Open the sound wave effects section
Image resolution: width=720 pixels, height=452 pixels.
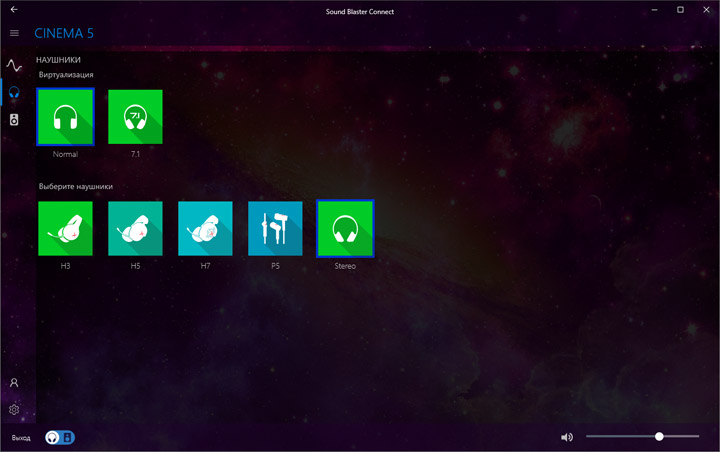point(14,66)
